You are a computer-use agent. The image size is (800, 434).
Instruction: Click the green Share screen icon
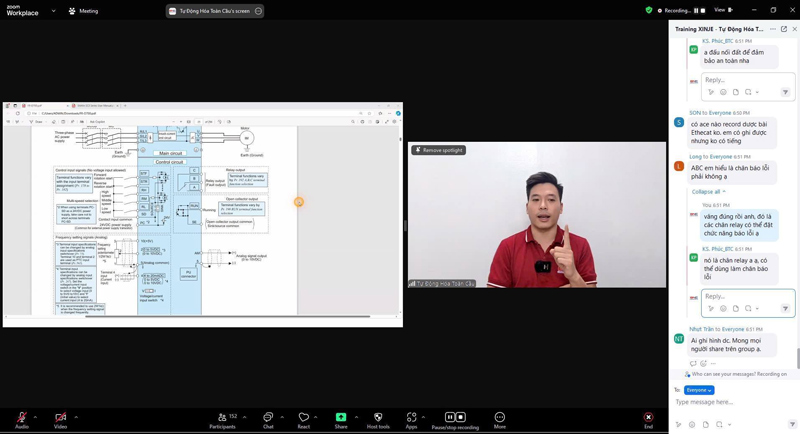pos(341,417)
